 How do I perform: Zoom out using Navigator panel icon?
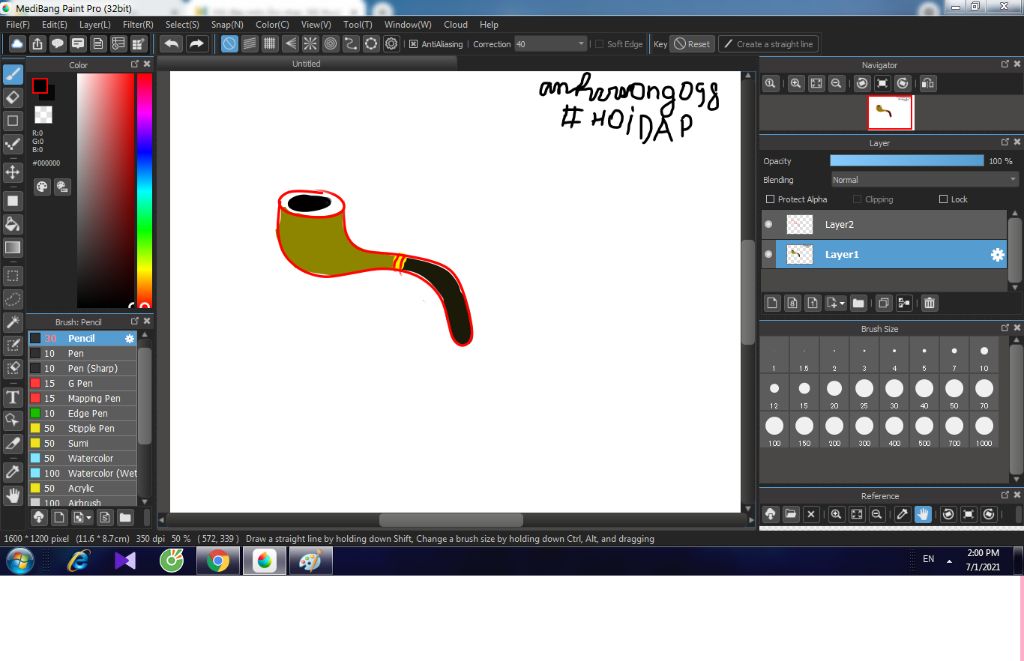pyautogui.click(x=836, y=83)
